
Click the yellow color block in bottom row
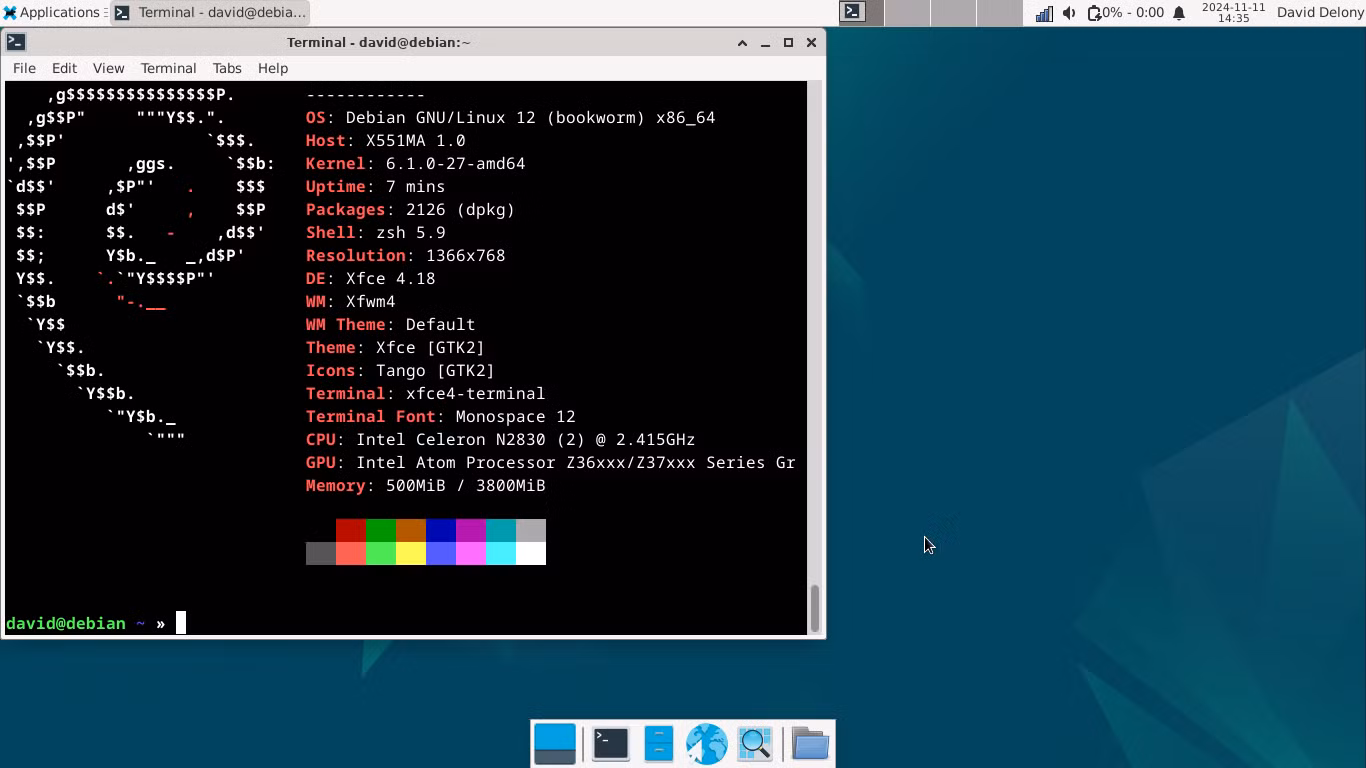pyautogui.click(x=411, y=553)
